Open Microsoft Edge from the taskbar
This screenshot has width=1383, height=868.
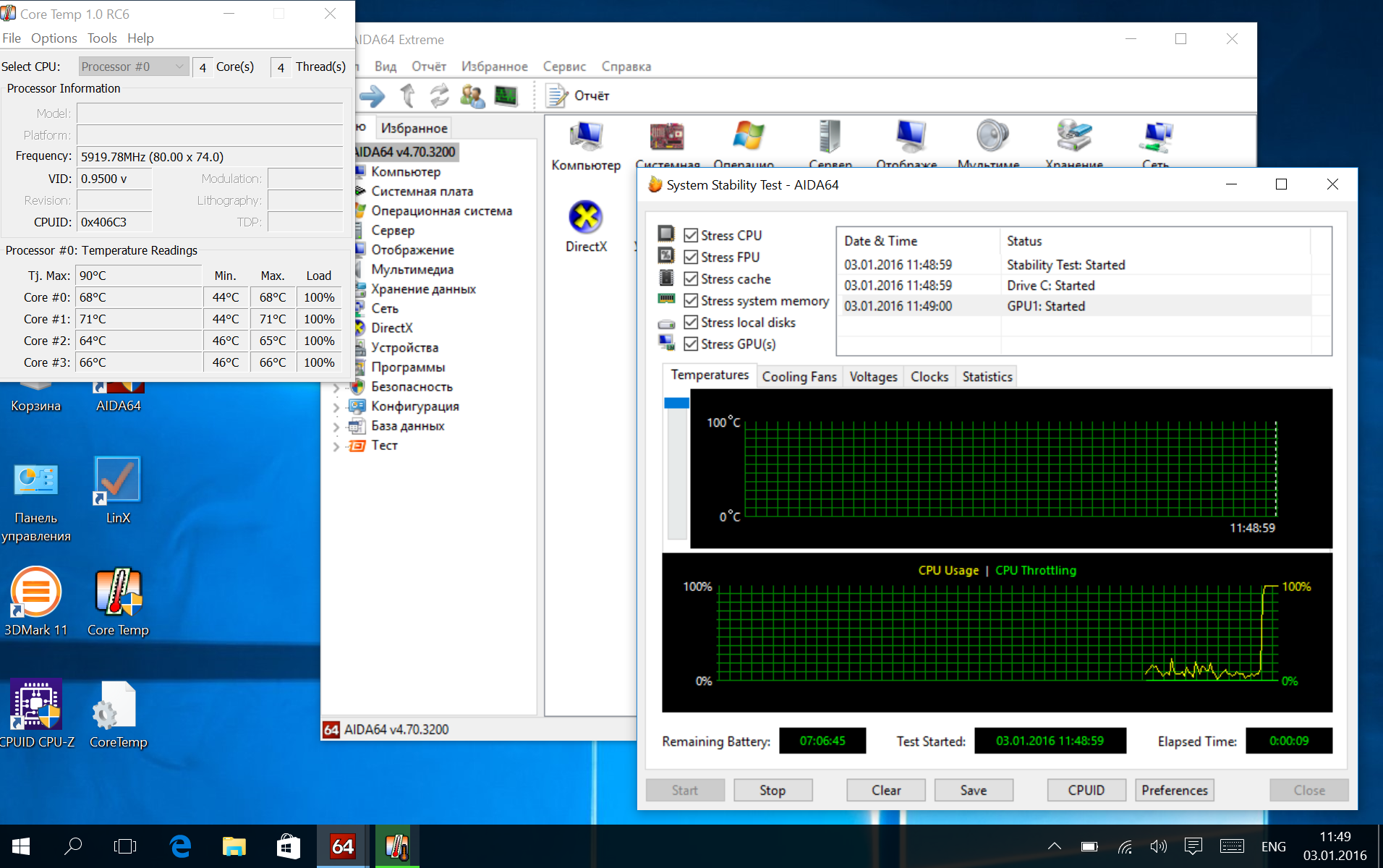[x=180, y=846]
